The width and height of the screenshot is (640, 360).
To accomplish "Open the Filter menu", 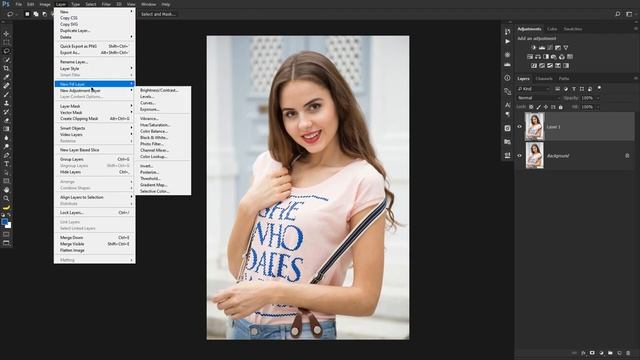I will coord(106,4).
